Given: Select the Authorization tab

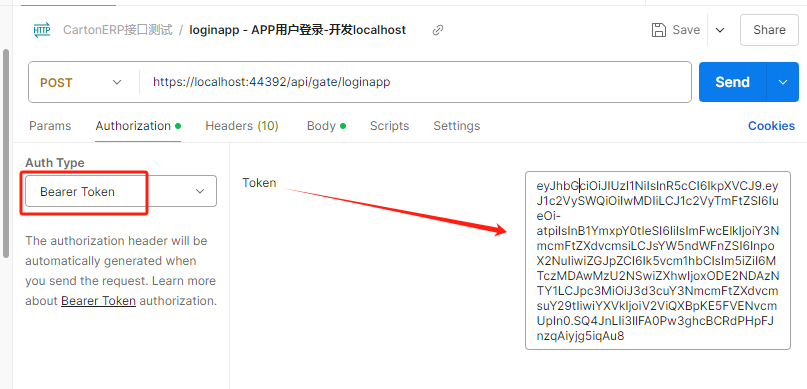Looking at the screenshot, I should click(x=138, y=126).
